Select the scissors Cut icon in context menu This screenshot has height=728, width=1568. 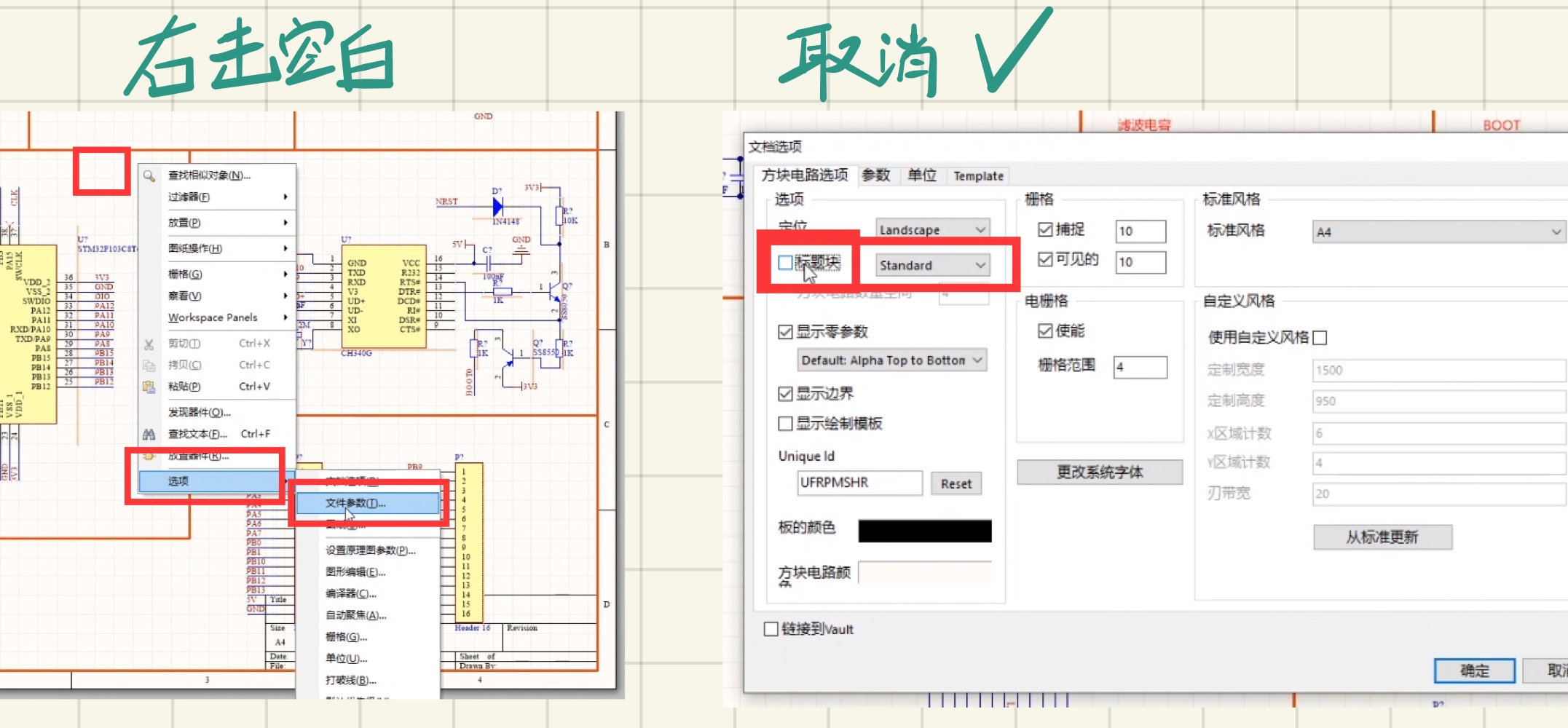click(148, 343)
